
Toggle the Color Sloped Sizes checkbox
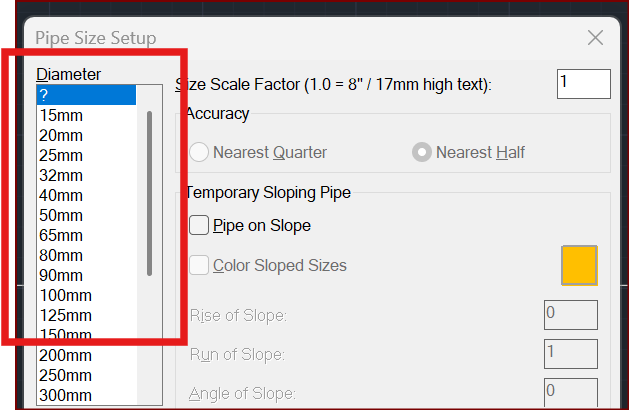tap(199, 265)
